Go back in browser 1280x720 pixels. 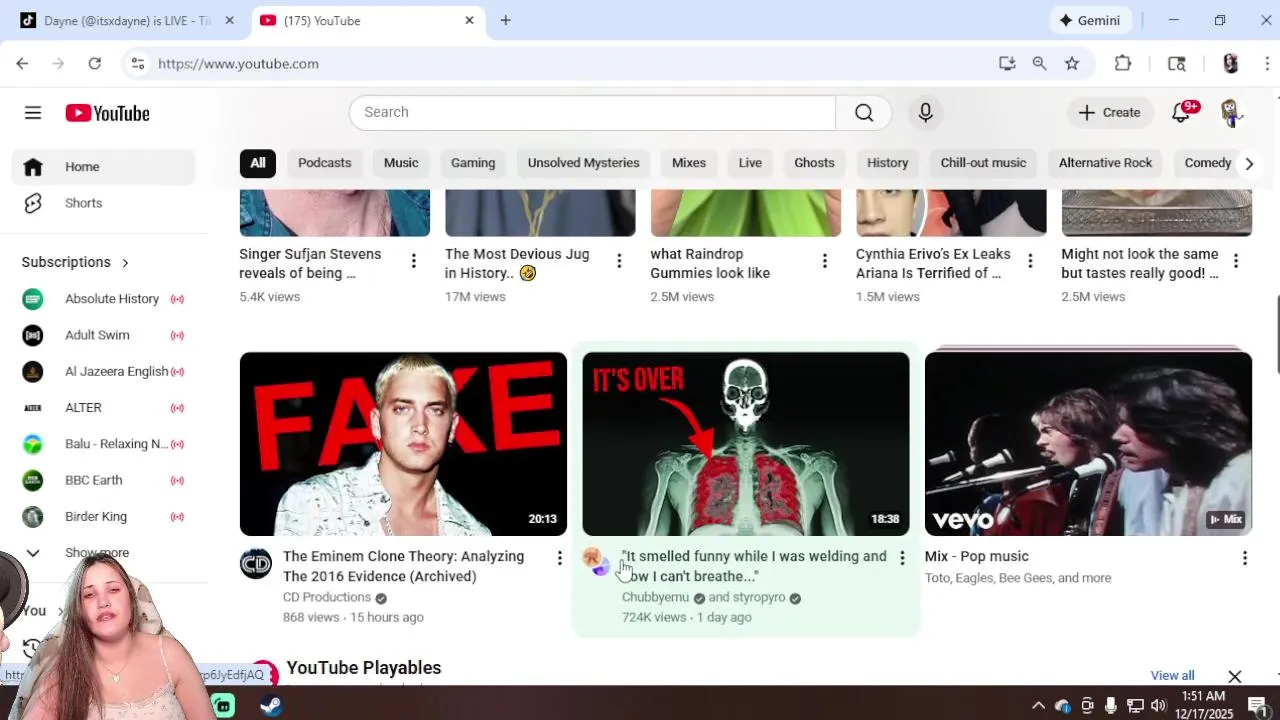point(22,63)
